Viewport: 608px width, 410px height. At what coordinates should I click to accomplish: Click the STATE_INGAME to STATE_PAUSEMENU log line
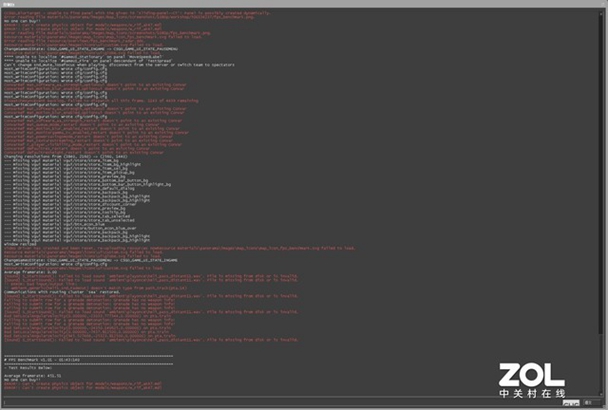[x=91, y=49]
